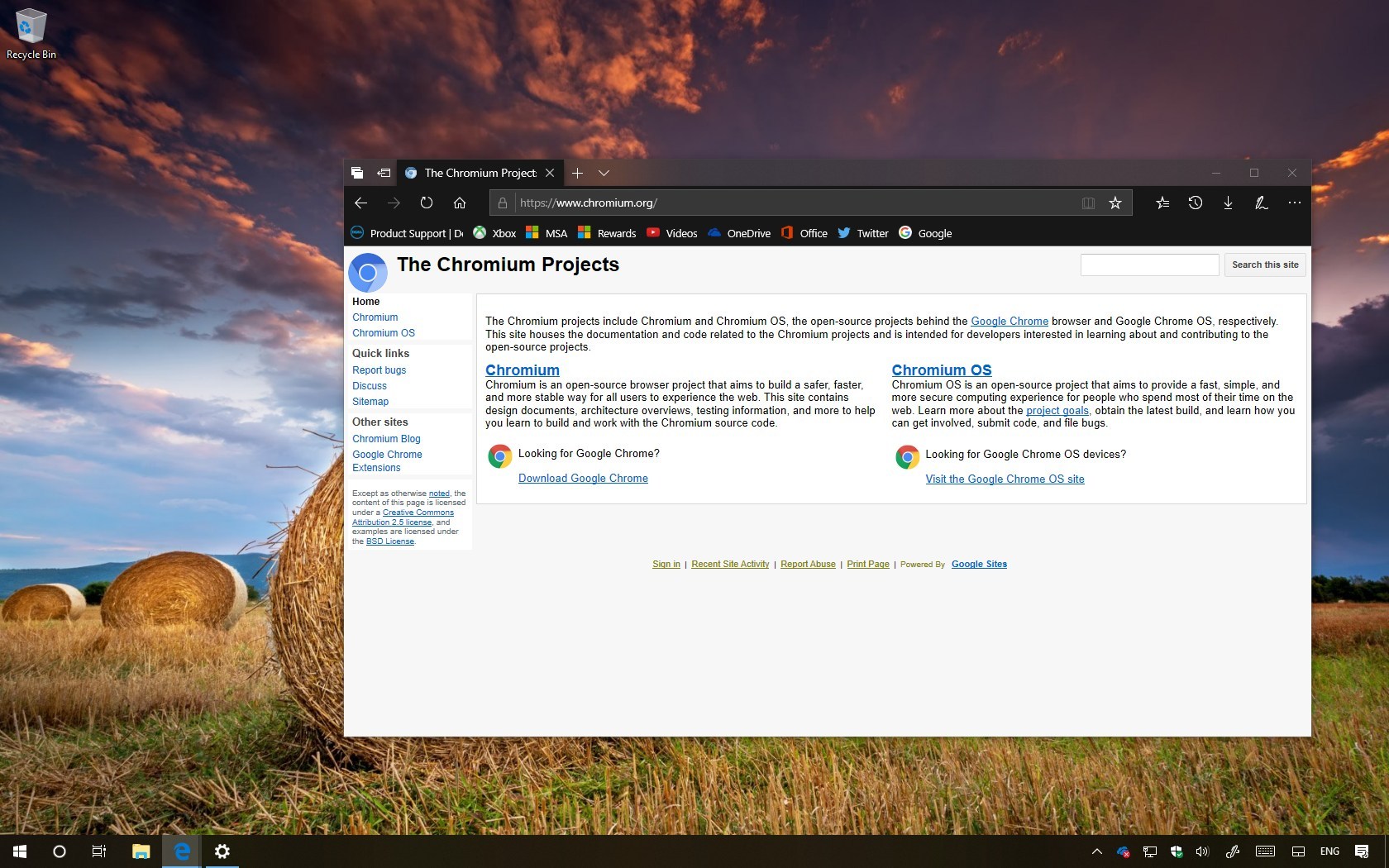
Task: Open the BSD License link
Action: click(x=390, y=541)
